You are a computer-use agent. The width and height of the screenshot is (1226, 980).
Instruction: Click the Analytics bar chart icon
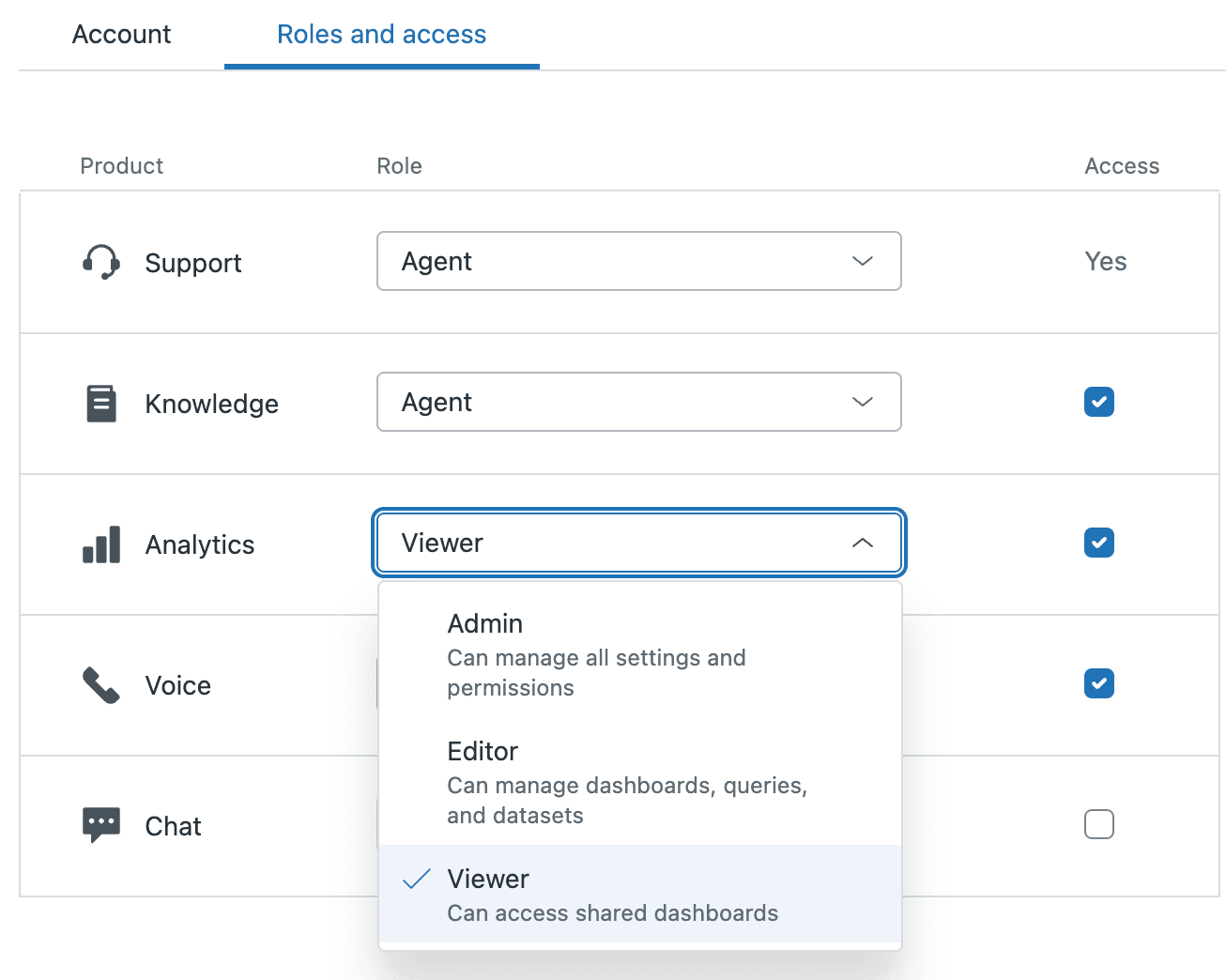[x=100, y=544]
